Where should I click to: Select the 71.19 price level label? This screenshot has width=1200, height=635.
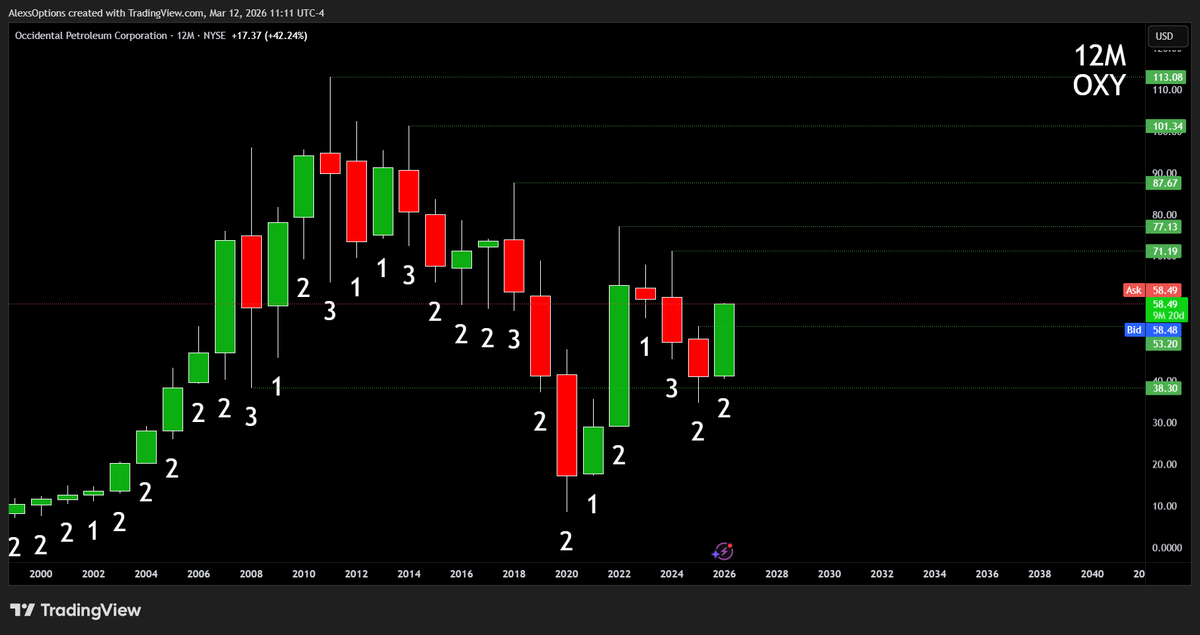[x=1165, y=251]
